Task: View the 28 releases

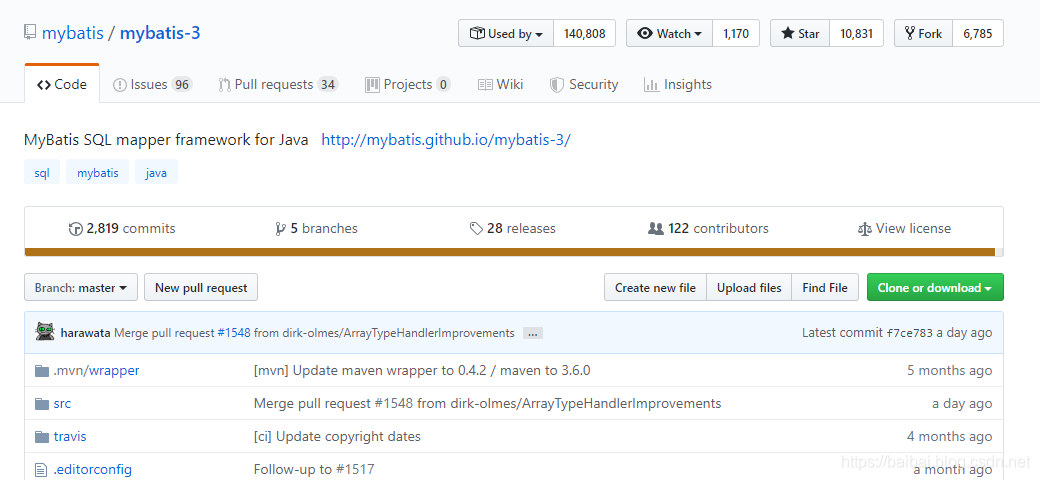Action: pyautogui.click(x=513, y=228)
